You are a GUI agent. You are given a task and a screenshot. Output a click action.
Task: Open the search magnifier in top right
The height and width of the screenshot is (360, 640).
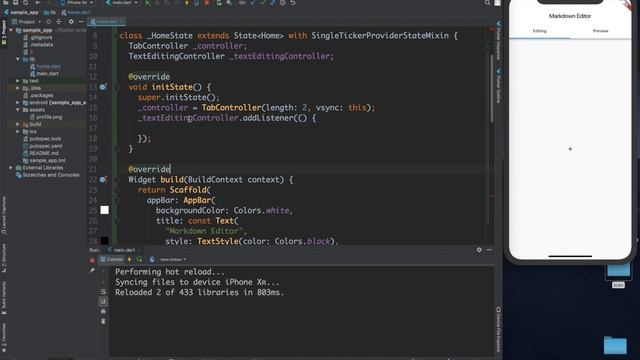click(x=487, y=3)
